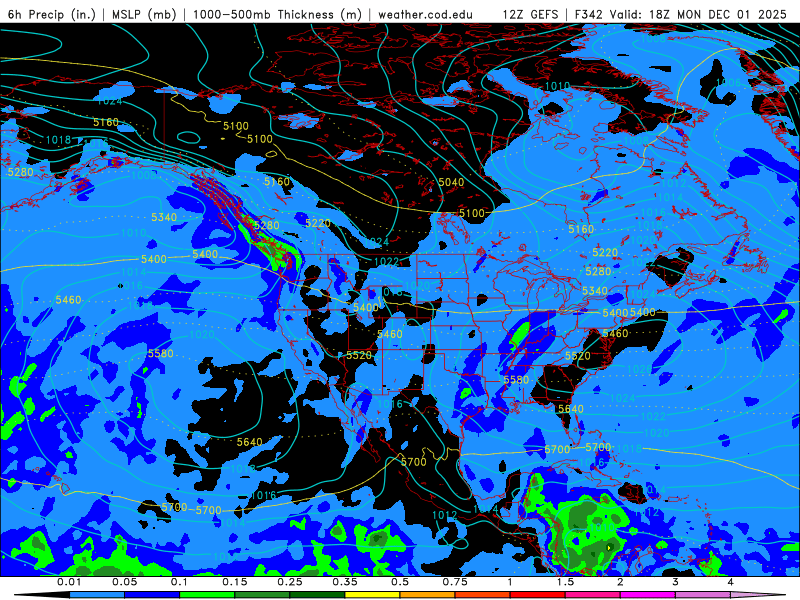Click the '12Z GEFS' model label
The height and width of the screenshot is (600, 800).
pos(530,14)
